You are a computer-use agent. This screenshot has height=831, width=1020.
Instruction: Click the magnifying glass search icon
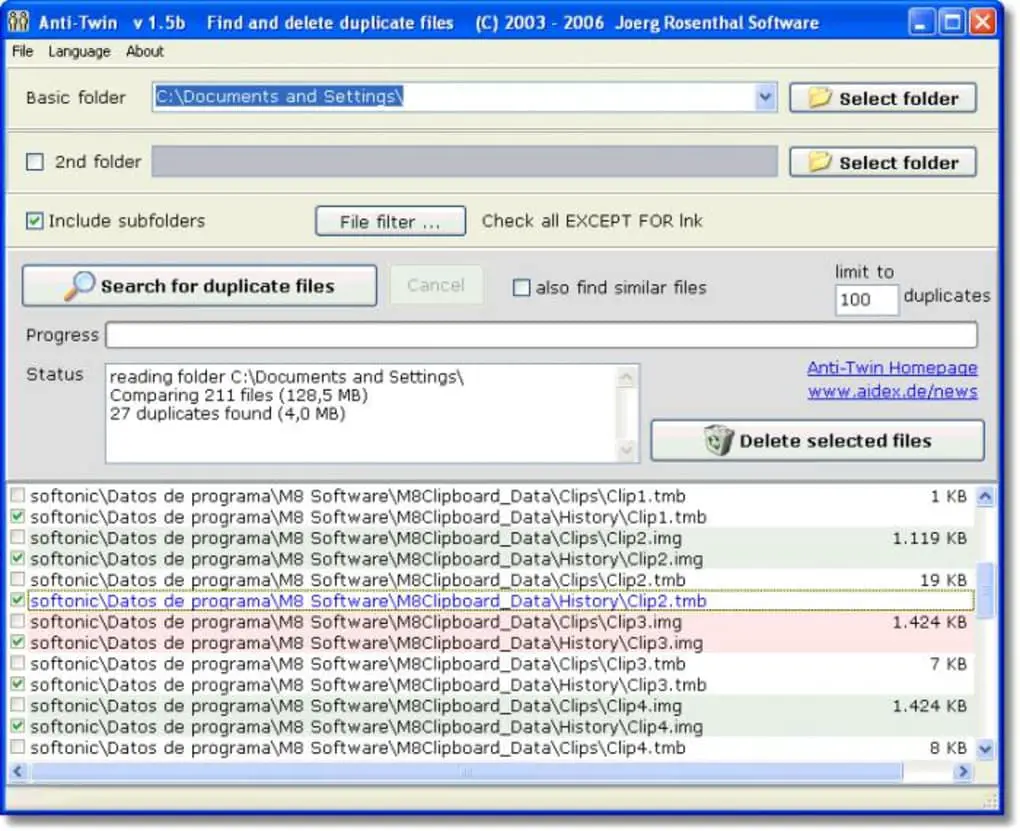tap(79, 286)
